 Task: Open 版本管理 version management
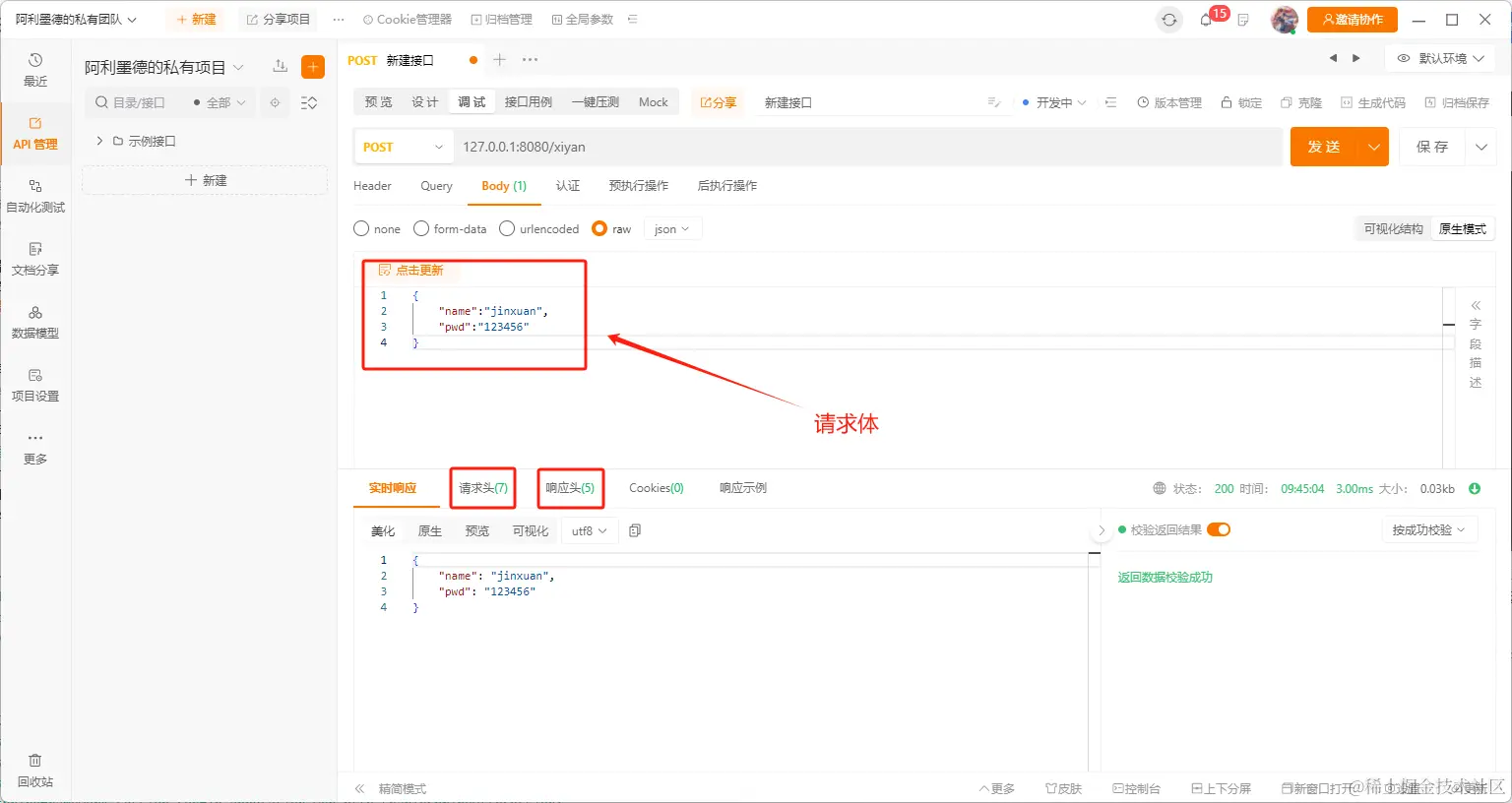click(1169, 102)
